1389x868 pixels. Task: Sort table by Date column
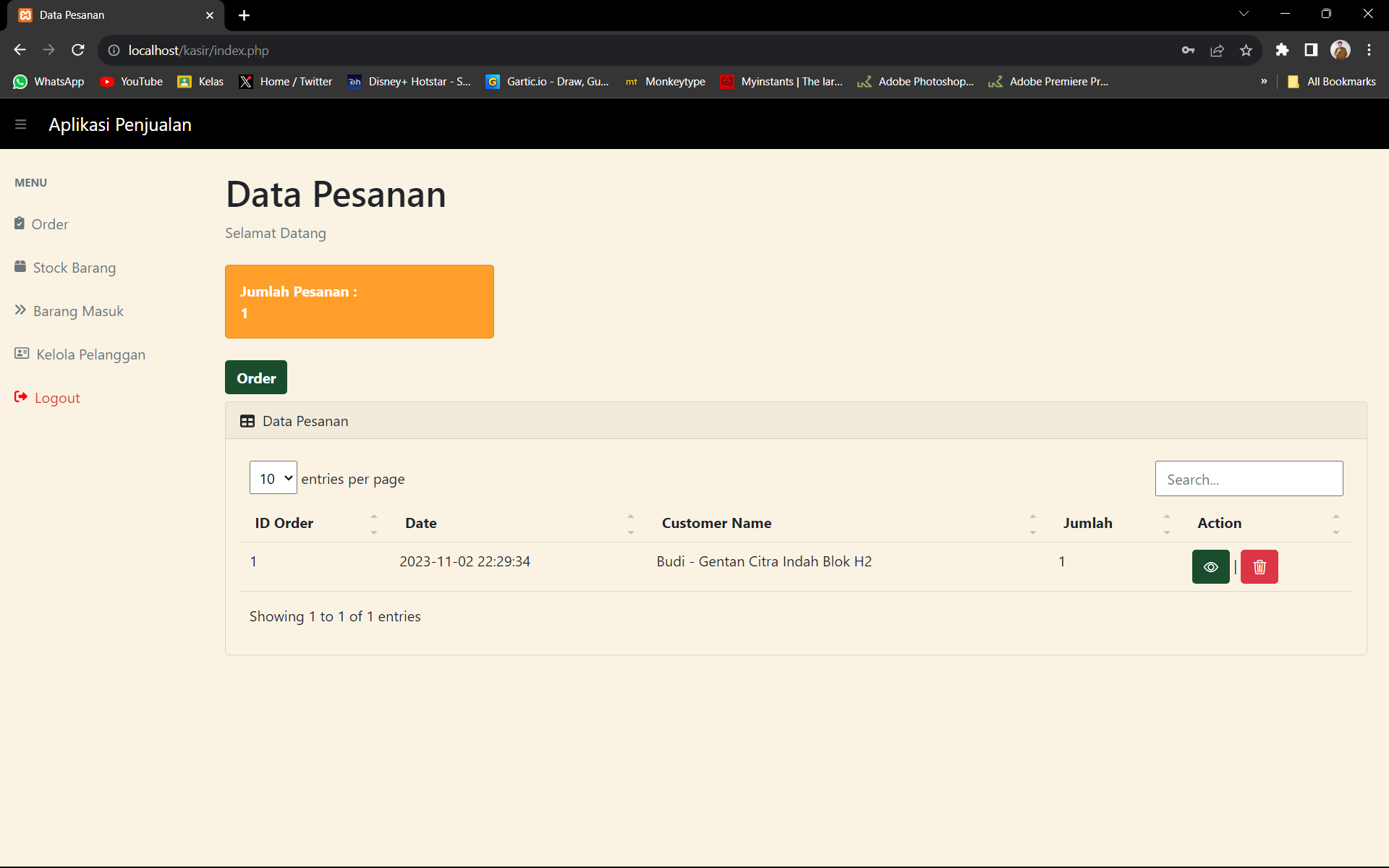point(421,523)
